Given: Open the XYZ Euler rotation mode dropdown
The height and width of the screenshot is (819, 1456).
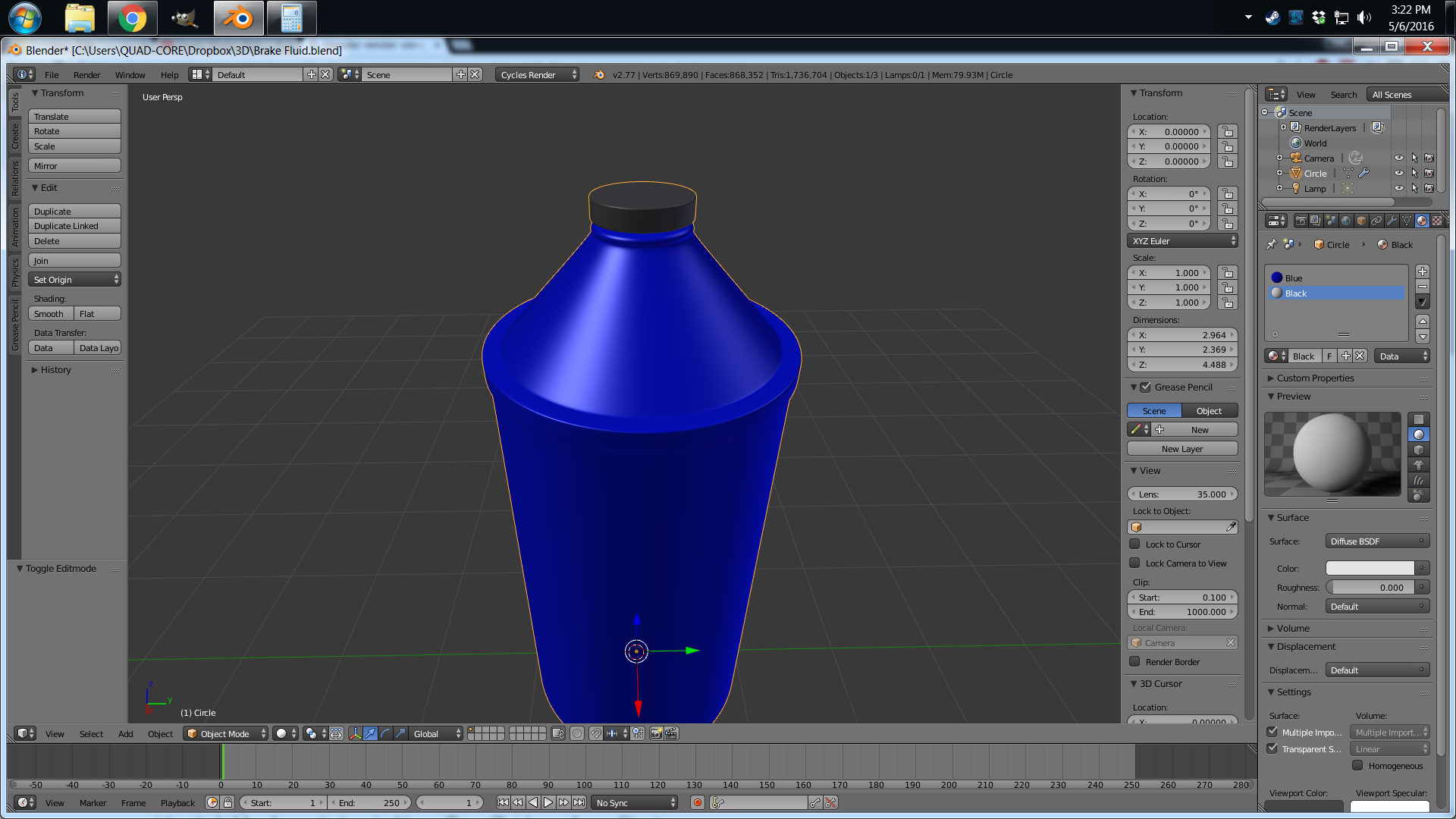Looking at the screenshot, I should coord(1182,240).
